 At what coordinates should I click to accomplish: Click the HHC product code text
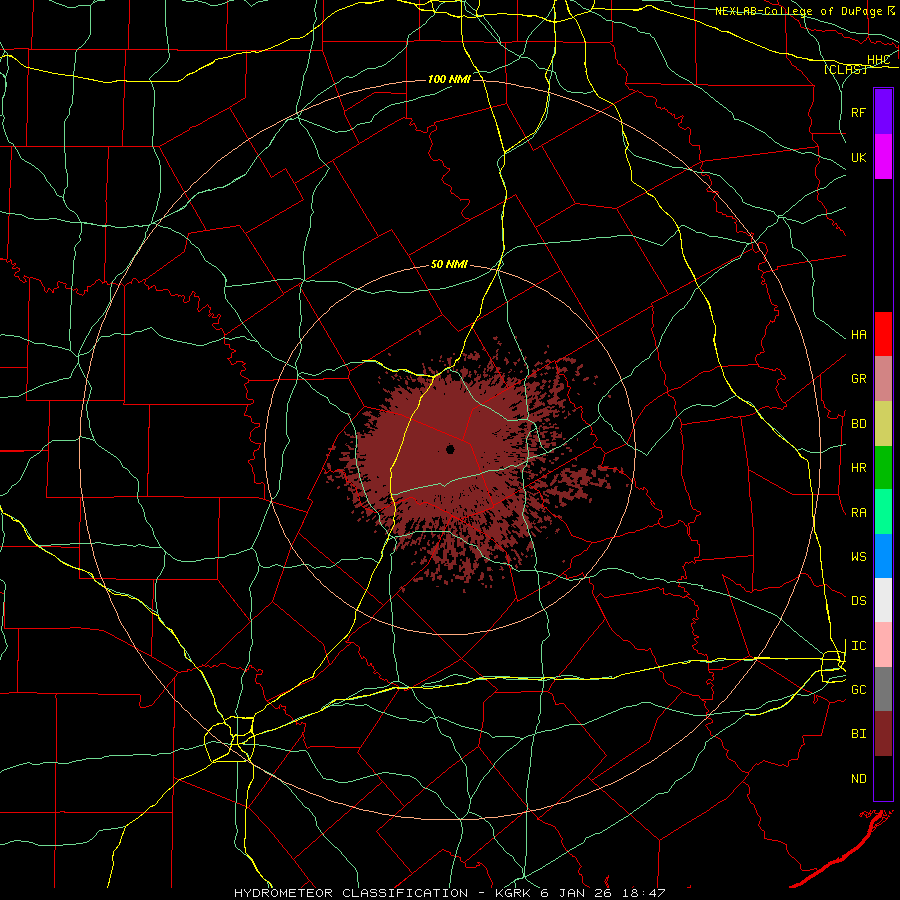[x=878, y=60]
